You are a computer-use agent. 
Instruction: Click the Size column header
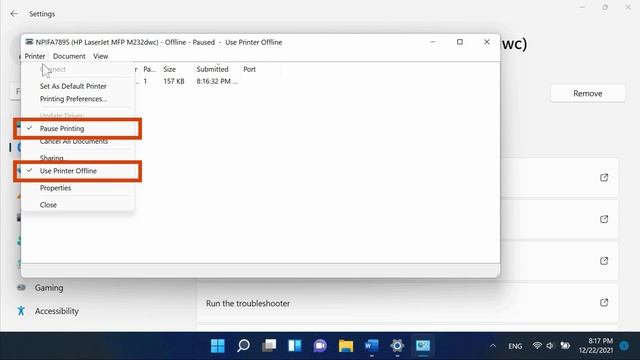[x=169, y=69]
